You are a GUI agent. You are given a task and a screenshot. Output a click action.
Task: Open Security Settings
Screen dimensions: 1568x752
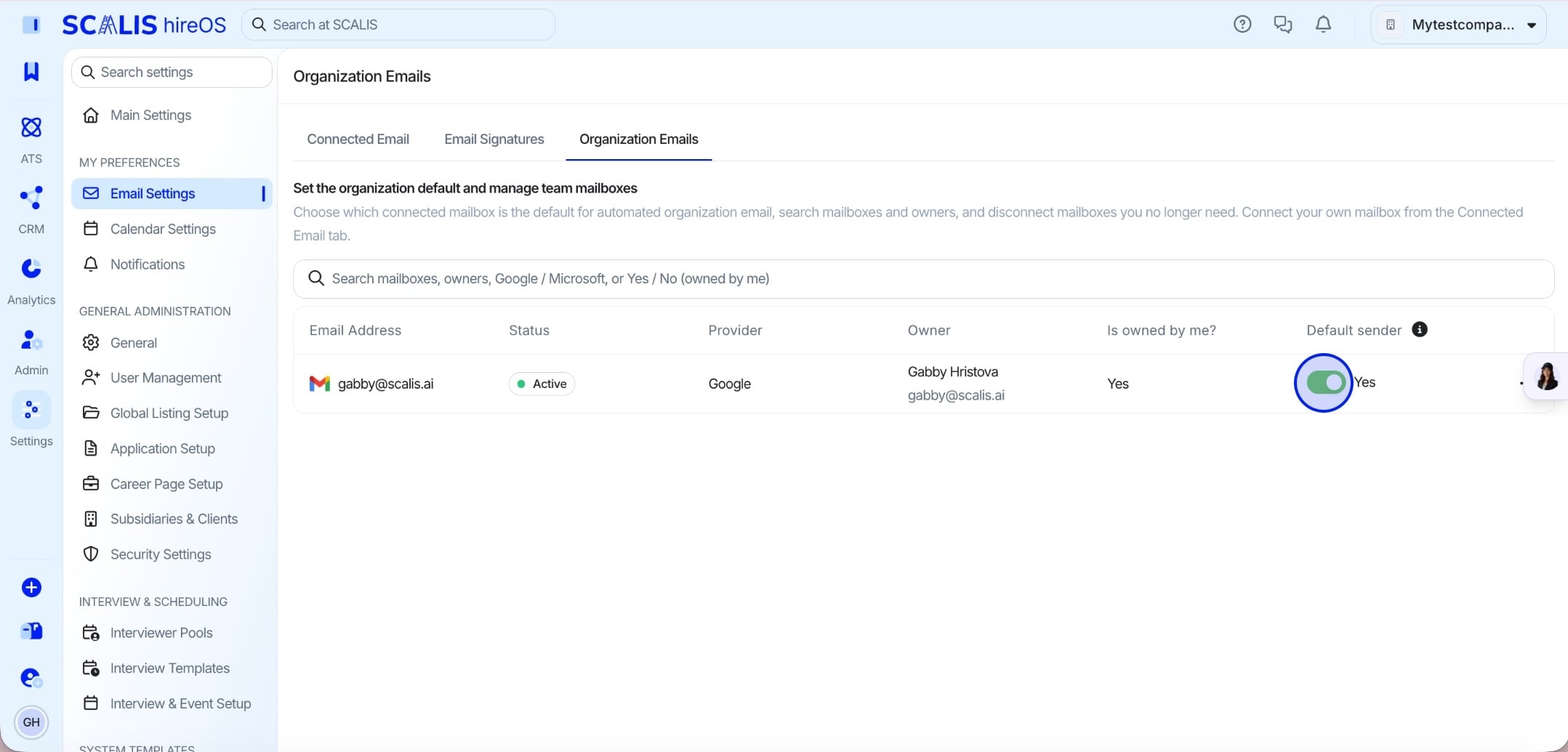[x=161, y=554]
